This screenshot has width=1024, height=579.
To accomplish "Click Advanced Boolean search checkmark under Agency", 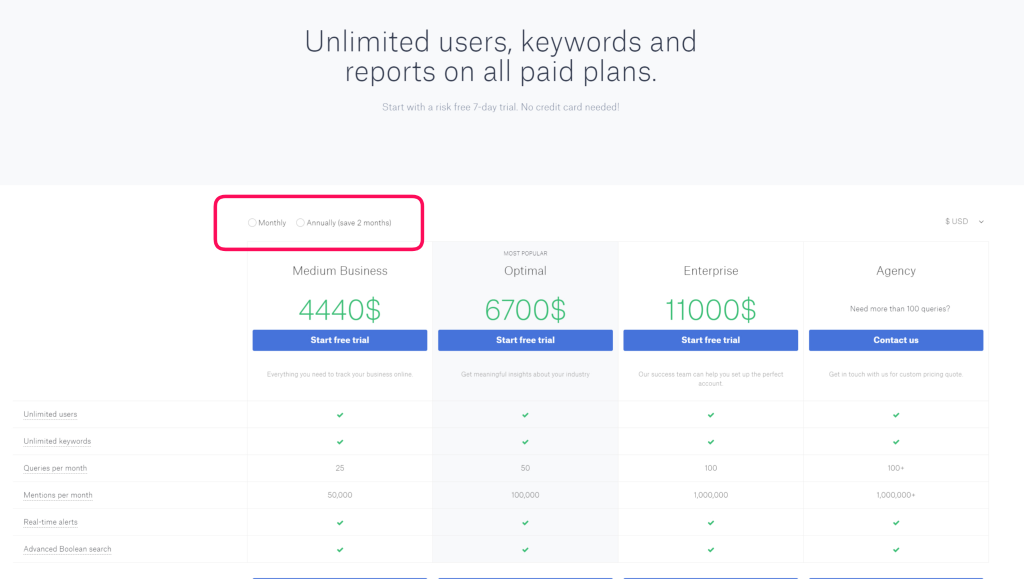I will (x=896, y=550).
